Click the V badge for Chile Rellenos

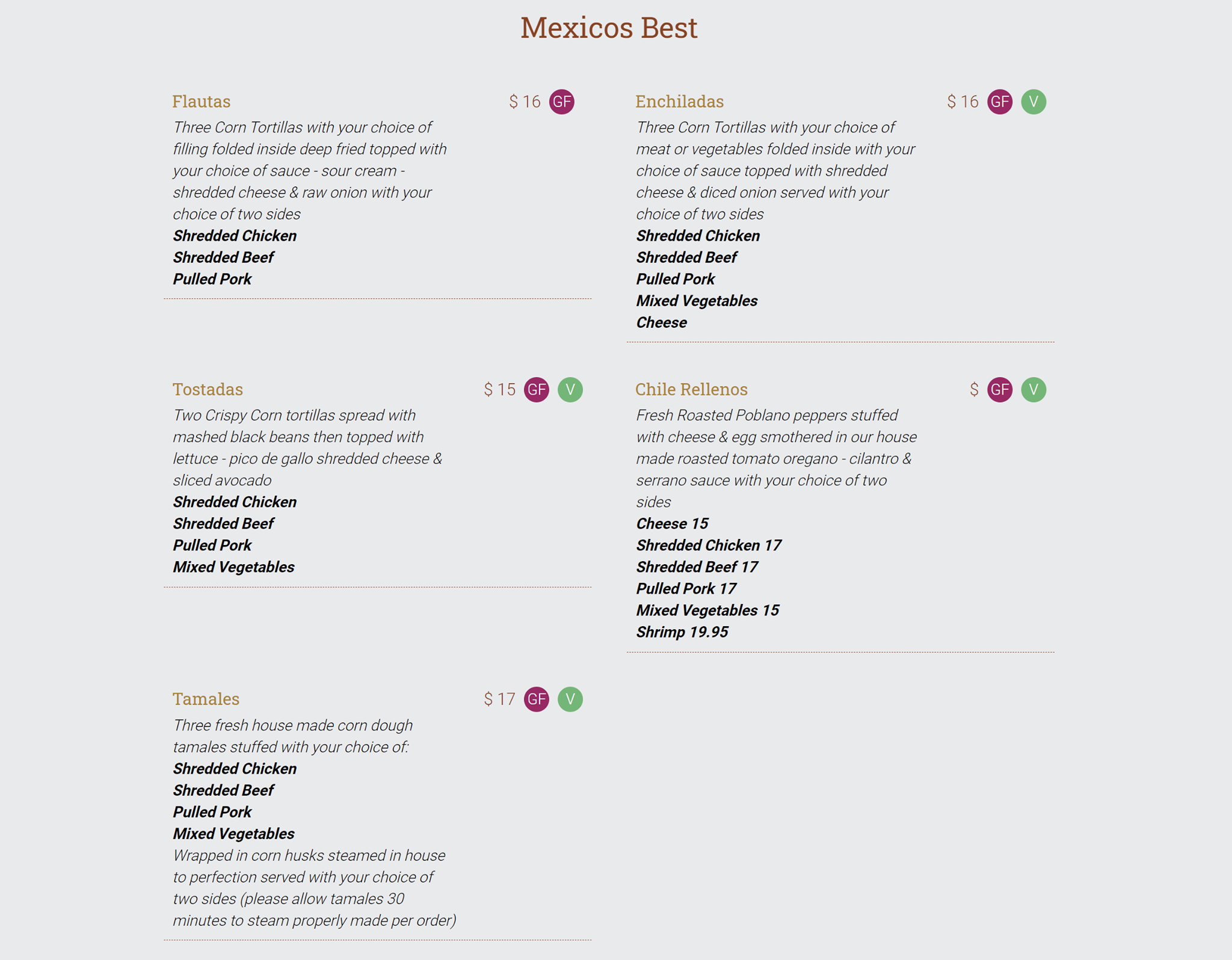(1033, 390)
